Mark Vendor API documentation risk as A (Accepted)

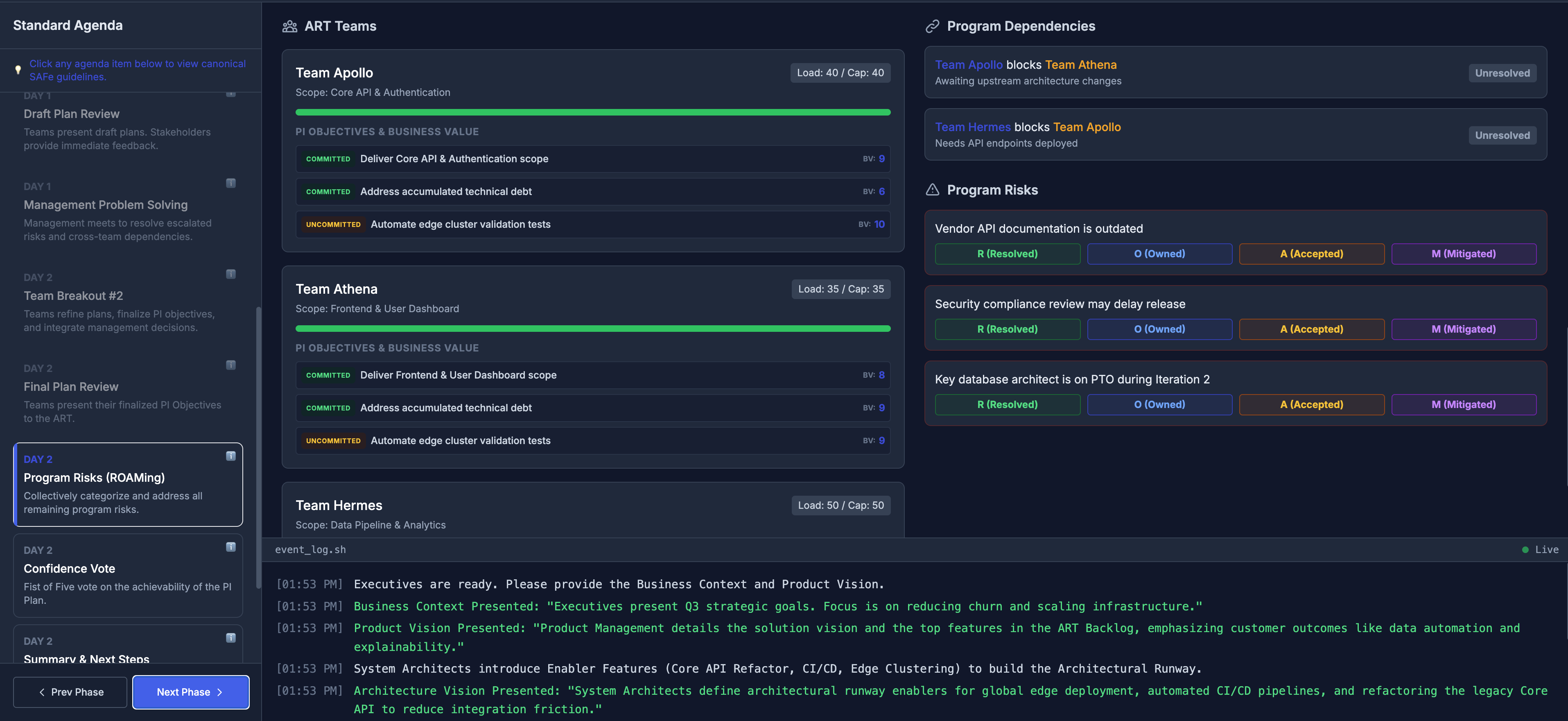pyautogui.click(x=1312, y=254)
